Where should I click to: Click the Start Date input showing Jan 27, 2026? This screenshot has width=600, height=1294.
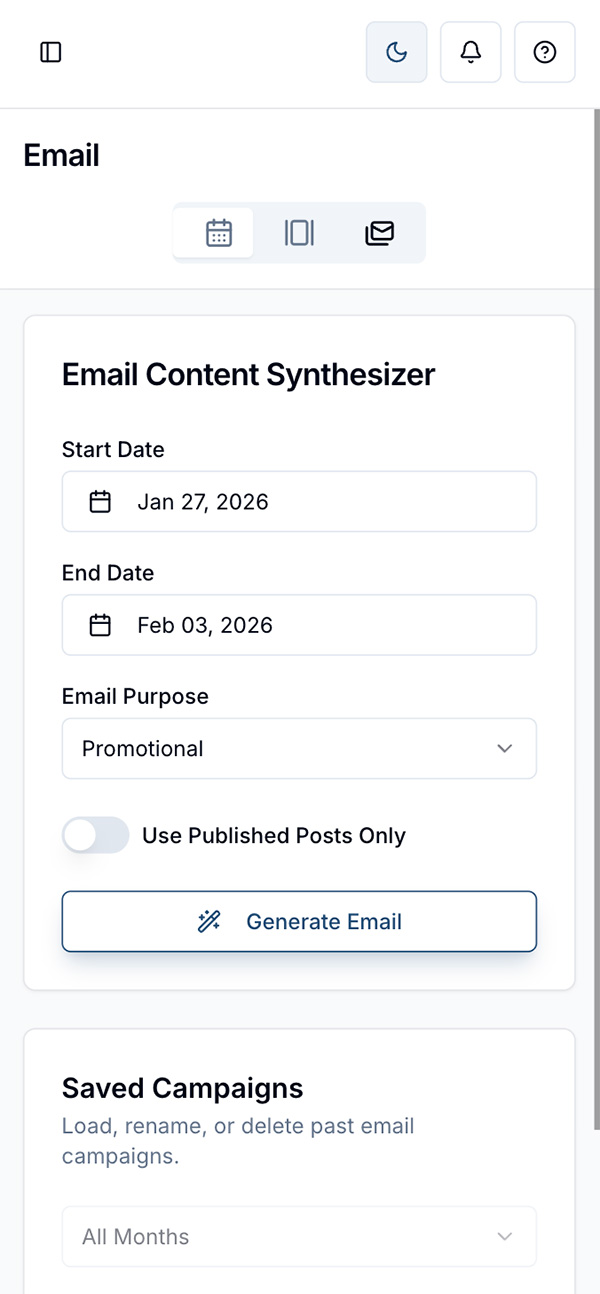299,501
